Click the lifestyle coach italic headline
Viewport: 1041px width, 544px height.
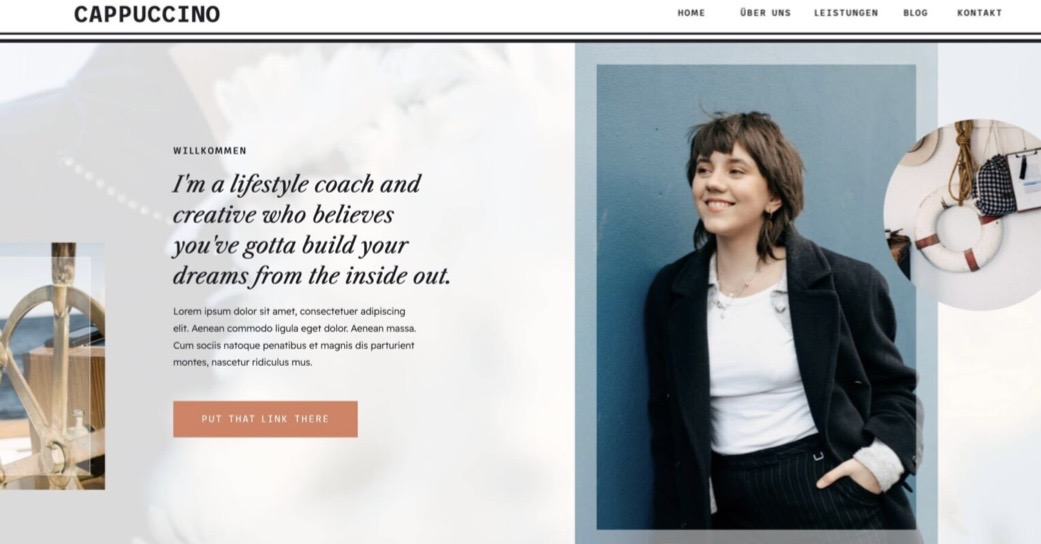[311, 230]
